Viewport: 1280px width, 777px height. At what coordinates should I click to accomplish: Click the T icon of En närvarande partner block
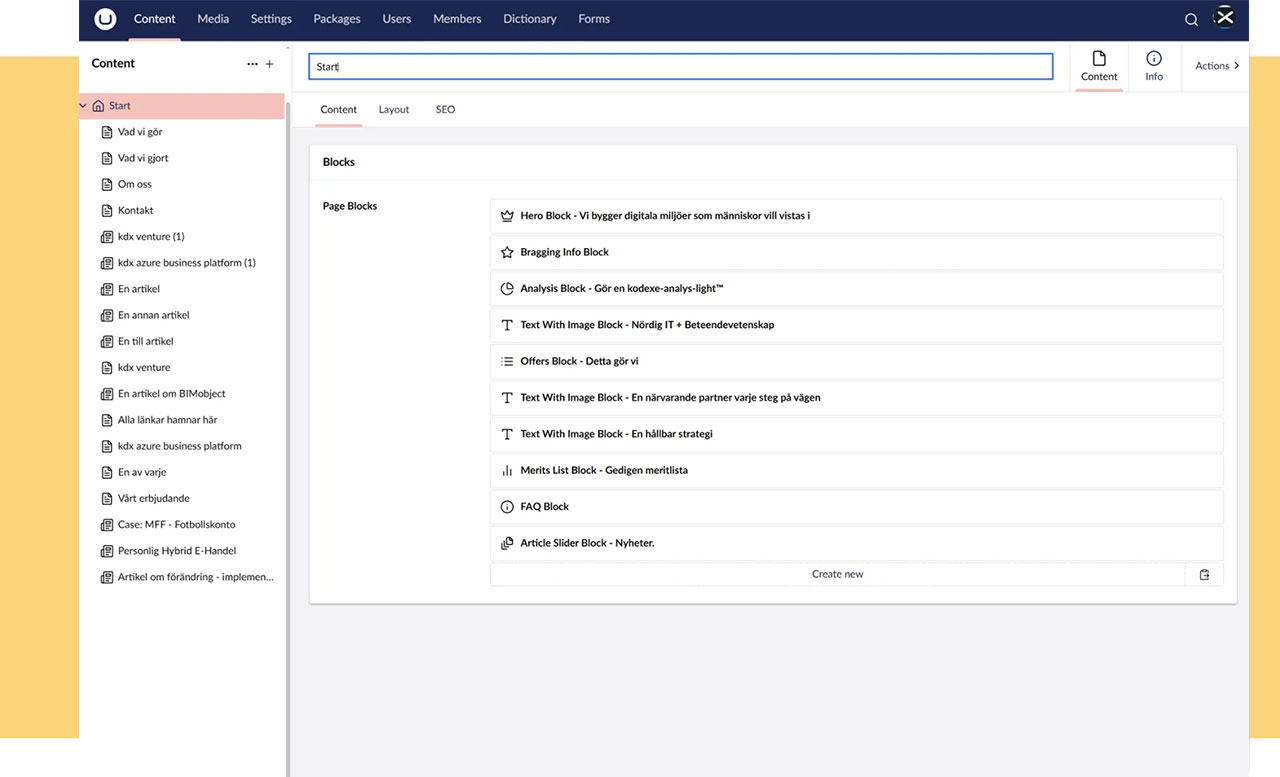coord(507,398)
